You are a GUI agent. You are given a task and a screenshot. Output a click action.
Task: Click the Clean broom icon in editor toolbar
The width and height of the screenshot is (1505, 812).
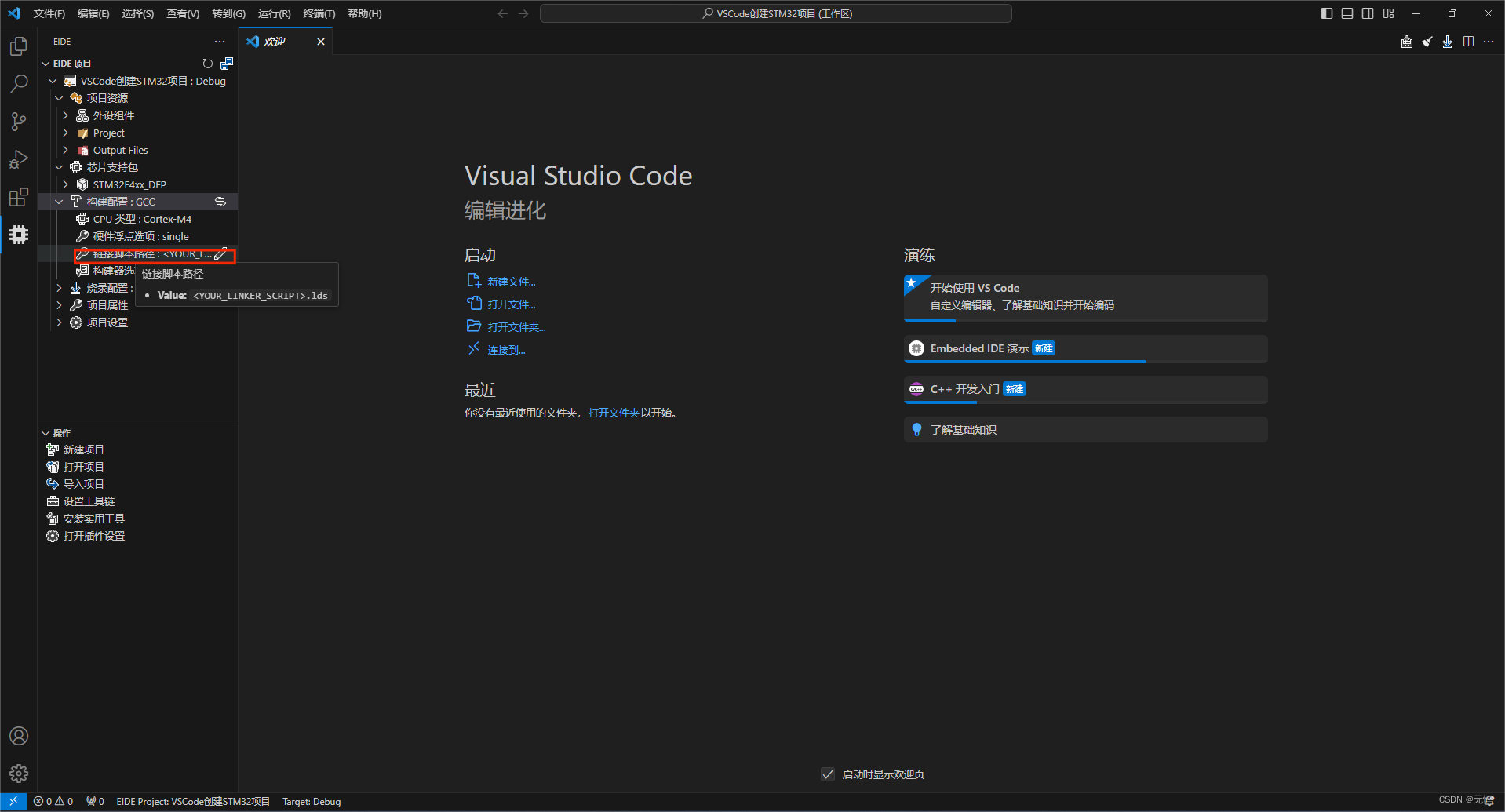pos(1427,42)
